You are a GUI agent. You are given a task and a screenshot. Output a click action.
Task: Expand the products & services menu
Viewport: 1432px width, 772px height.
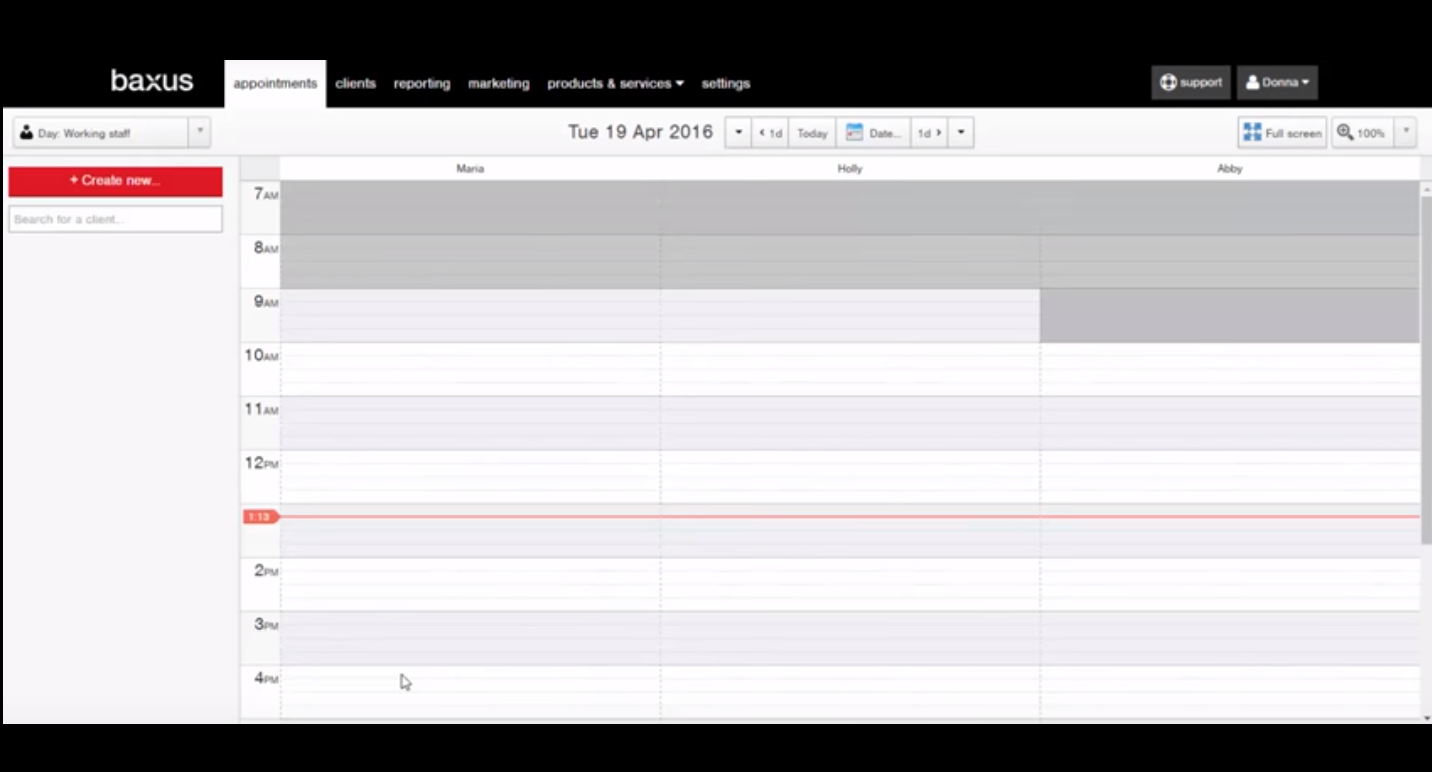[x=615, y=84]
